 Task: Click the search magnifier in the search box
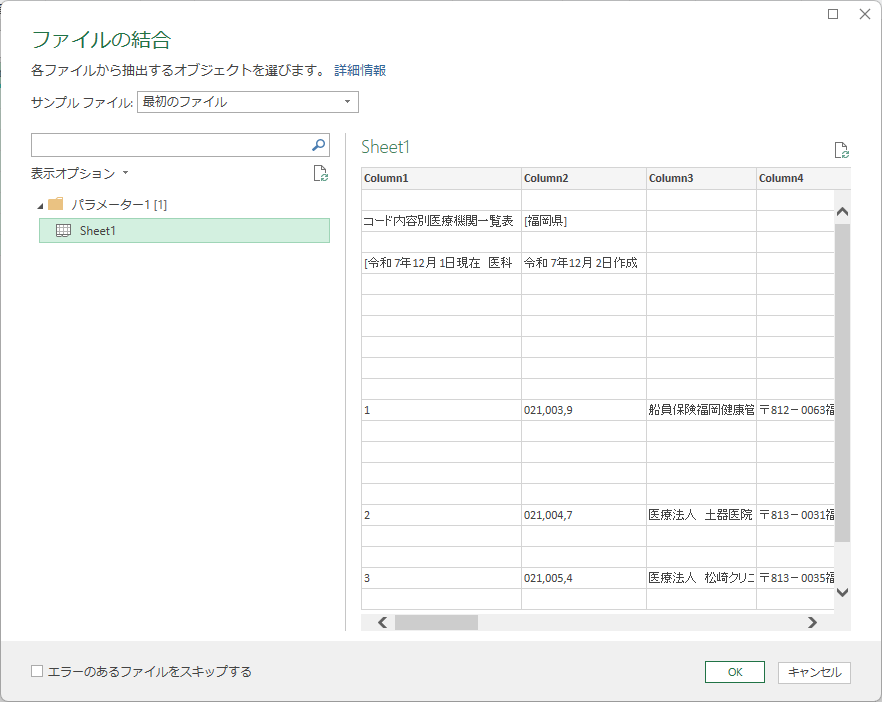click(318, 145)
